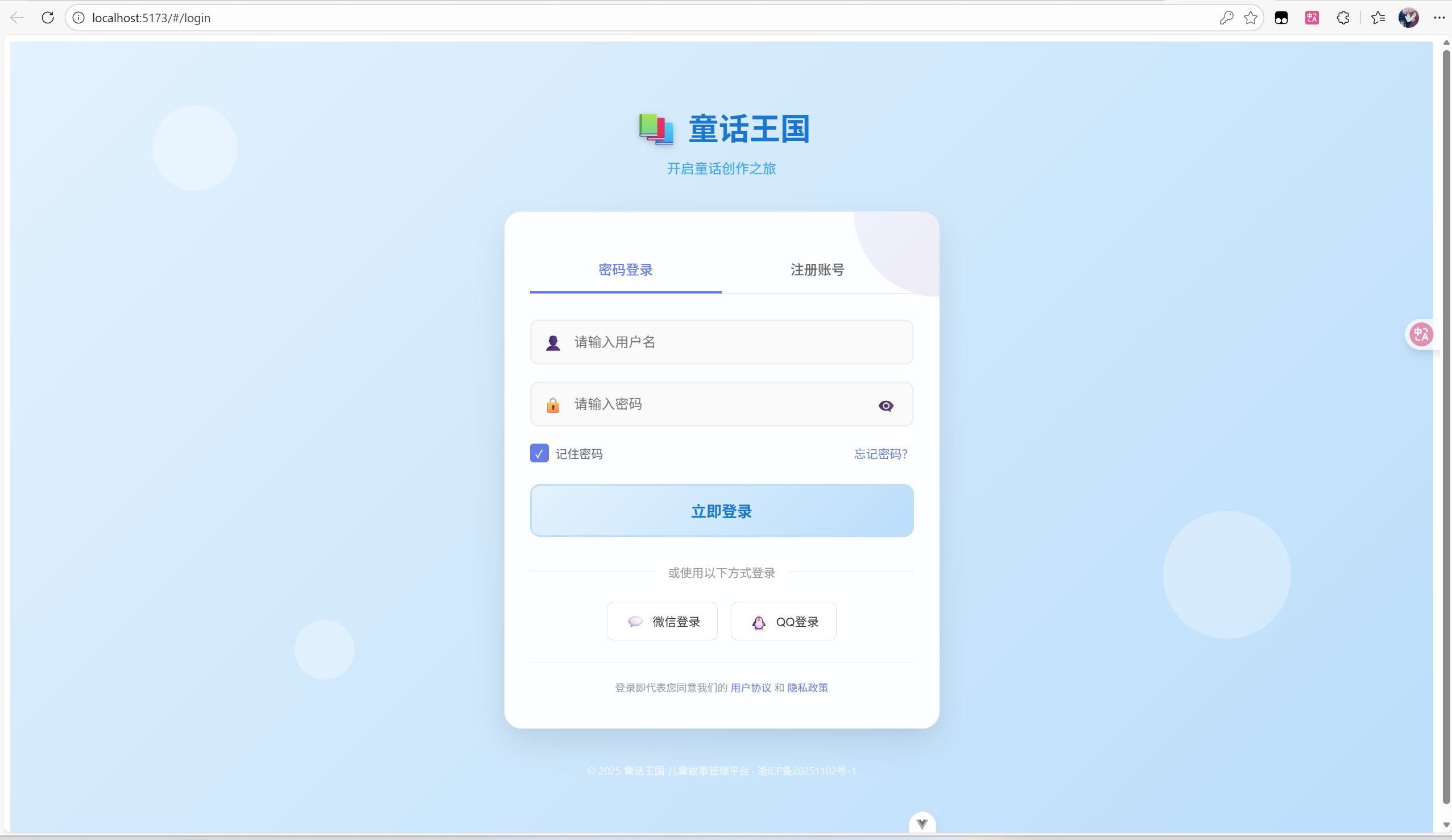1452x840 pixels.
Task: Open the favorites list icon
Action: pos(1377,18)
